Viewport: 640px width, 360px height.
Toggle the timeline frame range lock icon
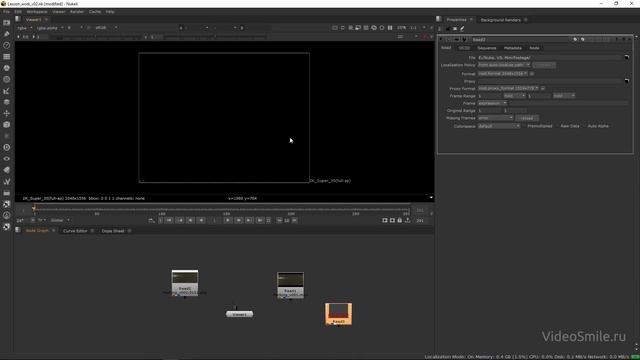(x=400, y=220)
